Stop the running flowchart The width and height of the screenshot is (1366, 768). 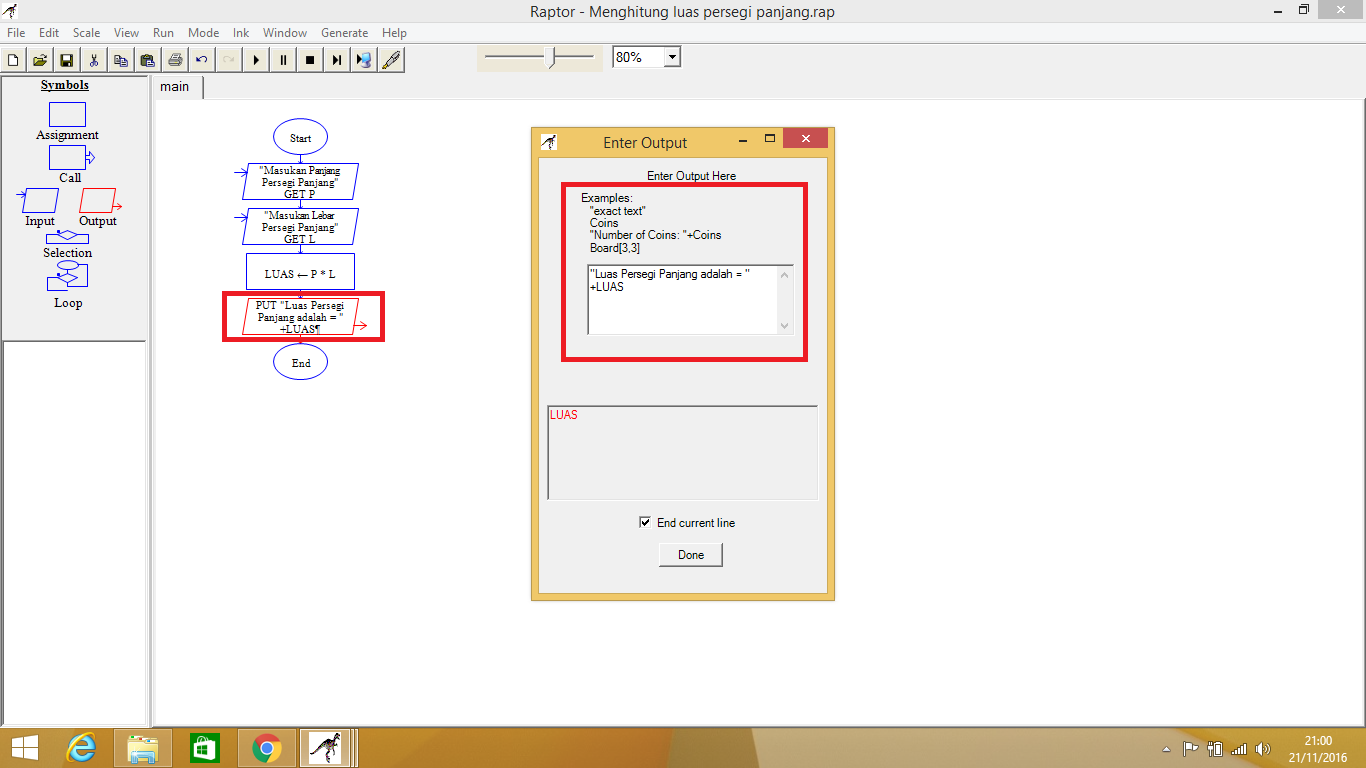click(310, 59)
